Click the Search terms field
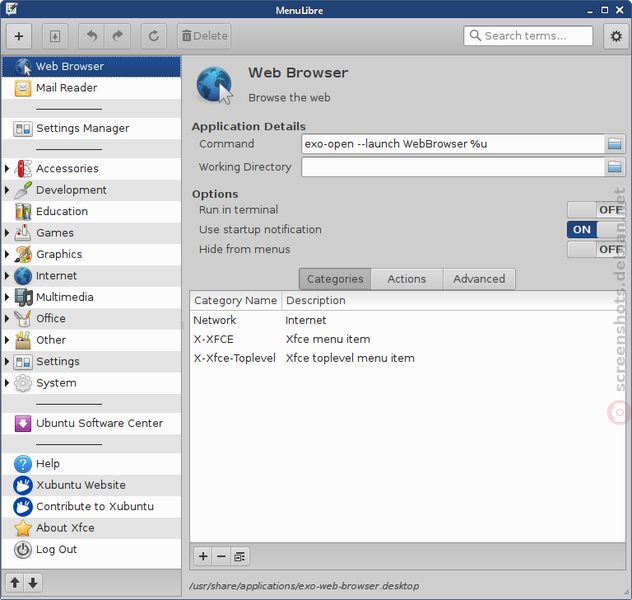The height and width of the screenshot is (600, 632). 528,36
